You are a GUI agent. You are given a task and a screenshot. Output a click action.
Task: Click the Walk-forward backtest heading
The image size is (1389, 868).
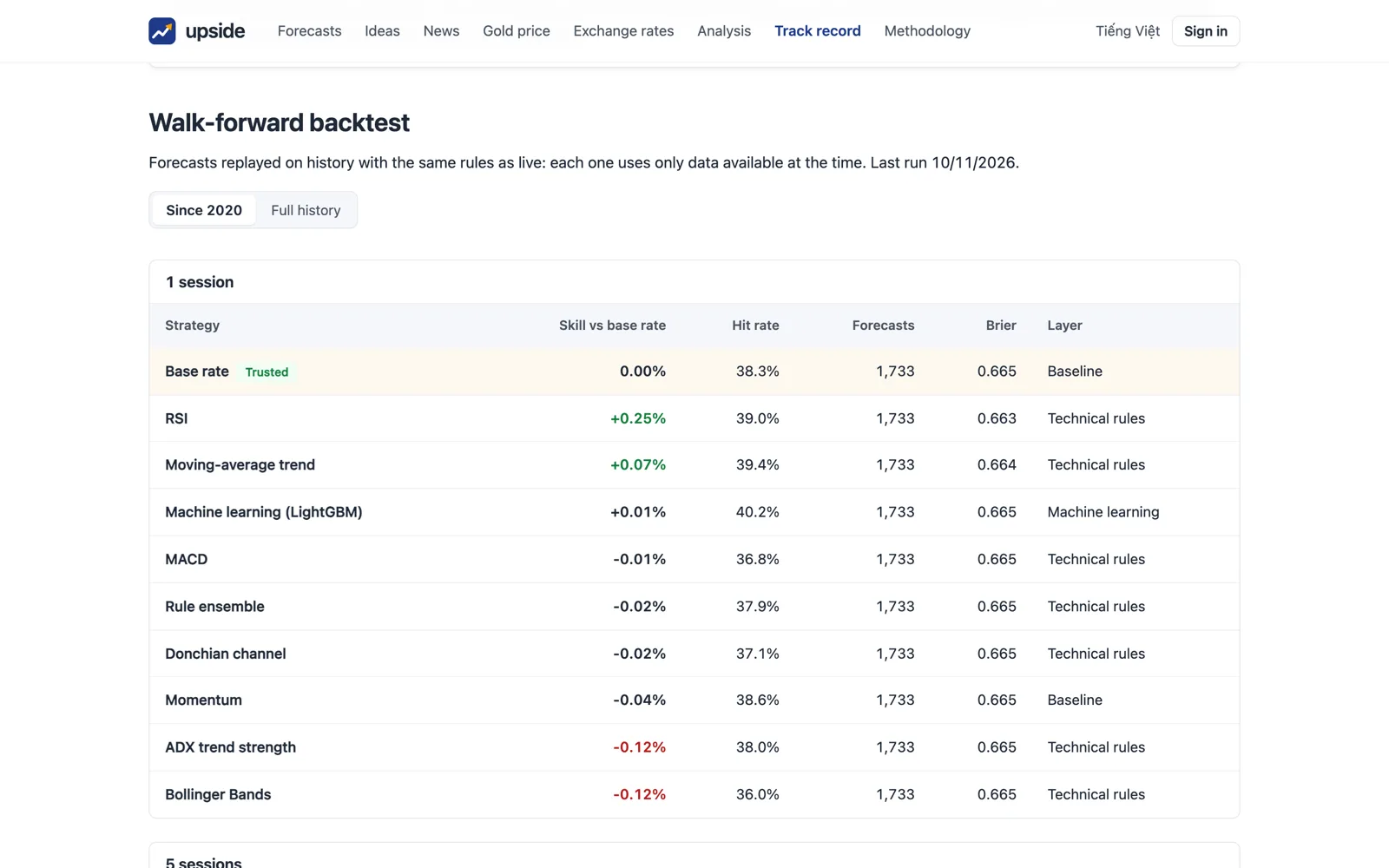(280, 122)
